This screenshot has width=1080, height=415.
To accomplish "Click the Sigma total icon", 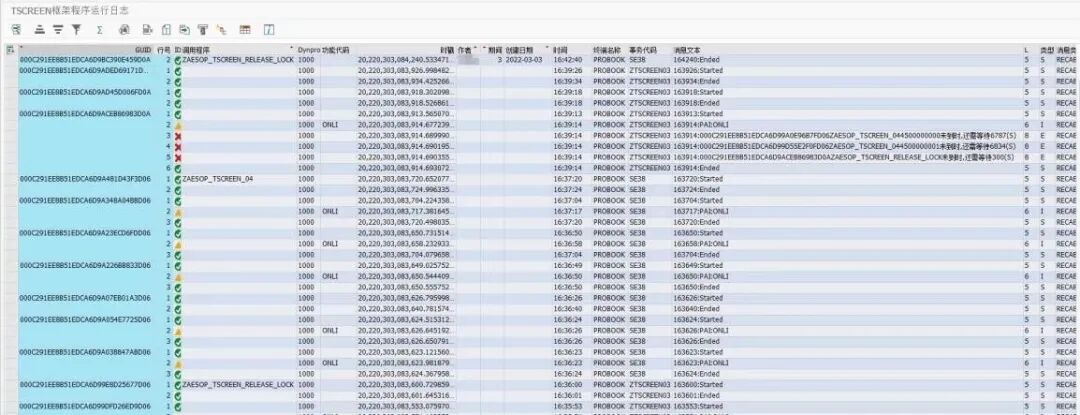I will 100,30.
